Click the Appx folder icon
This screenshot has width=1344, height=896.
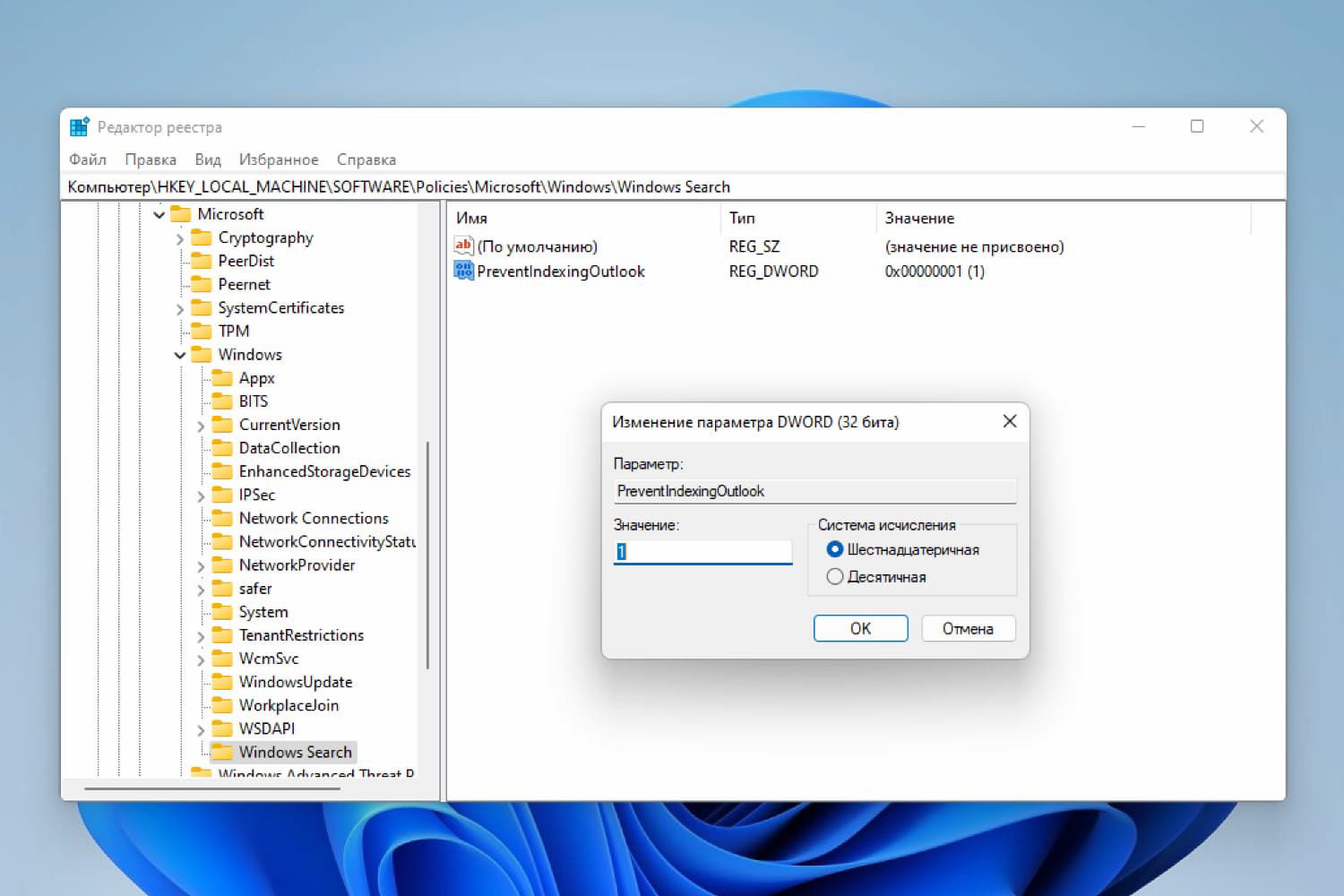[222, 377]
